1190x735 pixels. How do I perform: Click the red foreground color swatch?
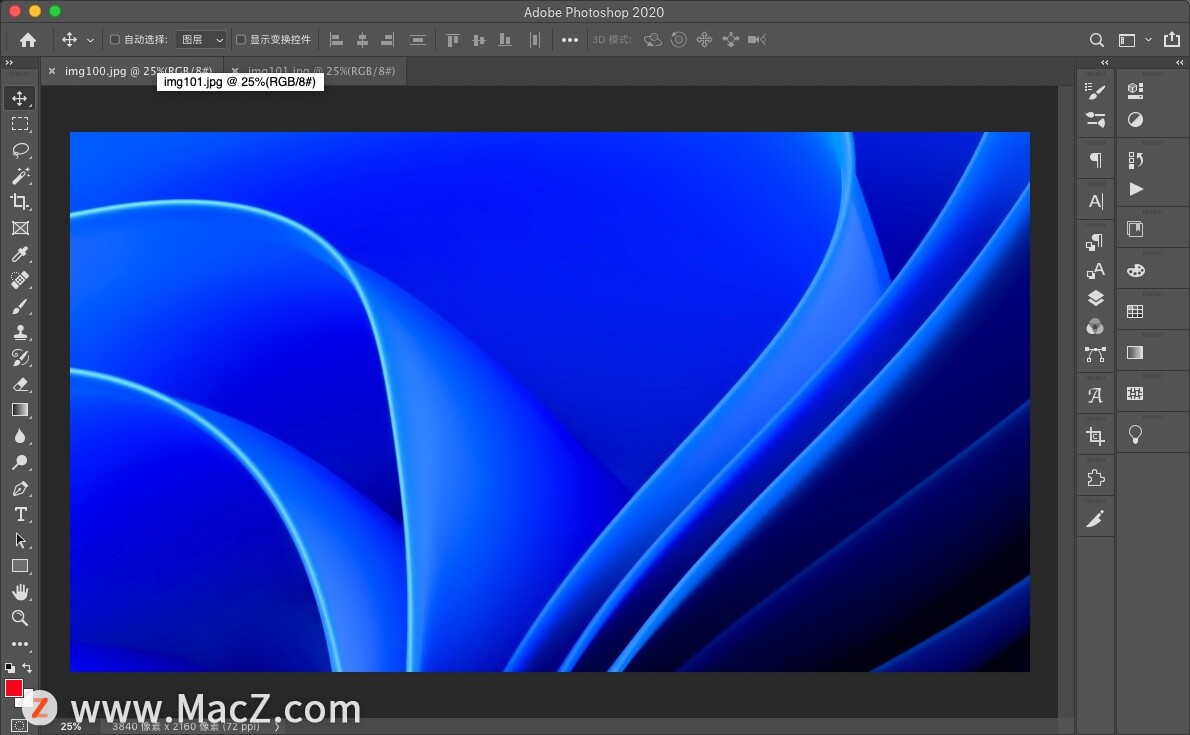(14, 688)
